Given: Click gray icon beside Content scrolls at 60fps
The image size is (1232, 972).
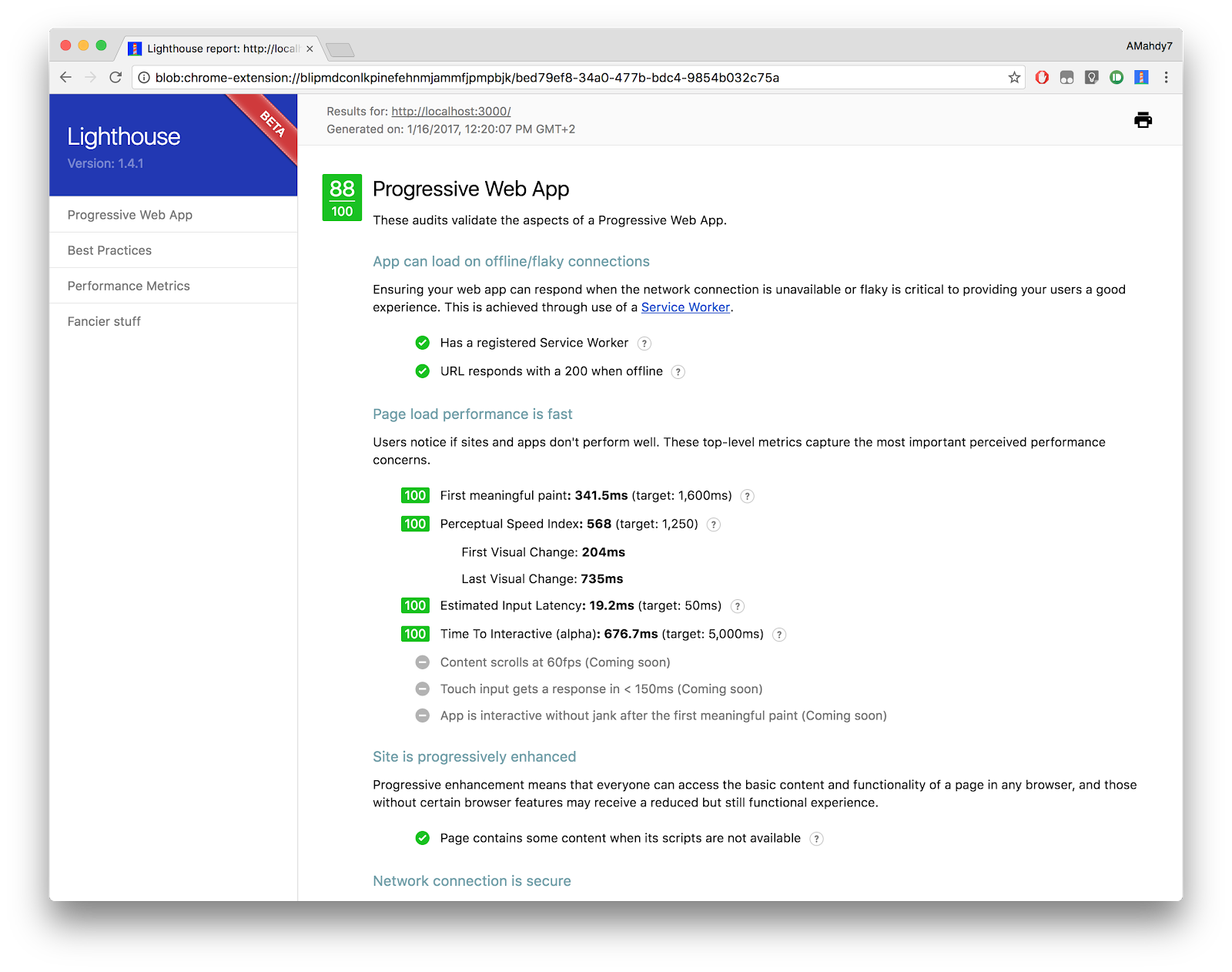Looking at the screenshot, I should [422, 662].
